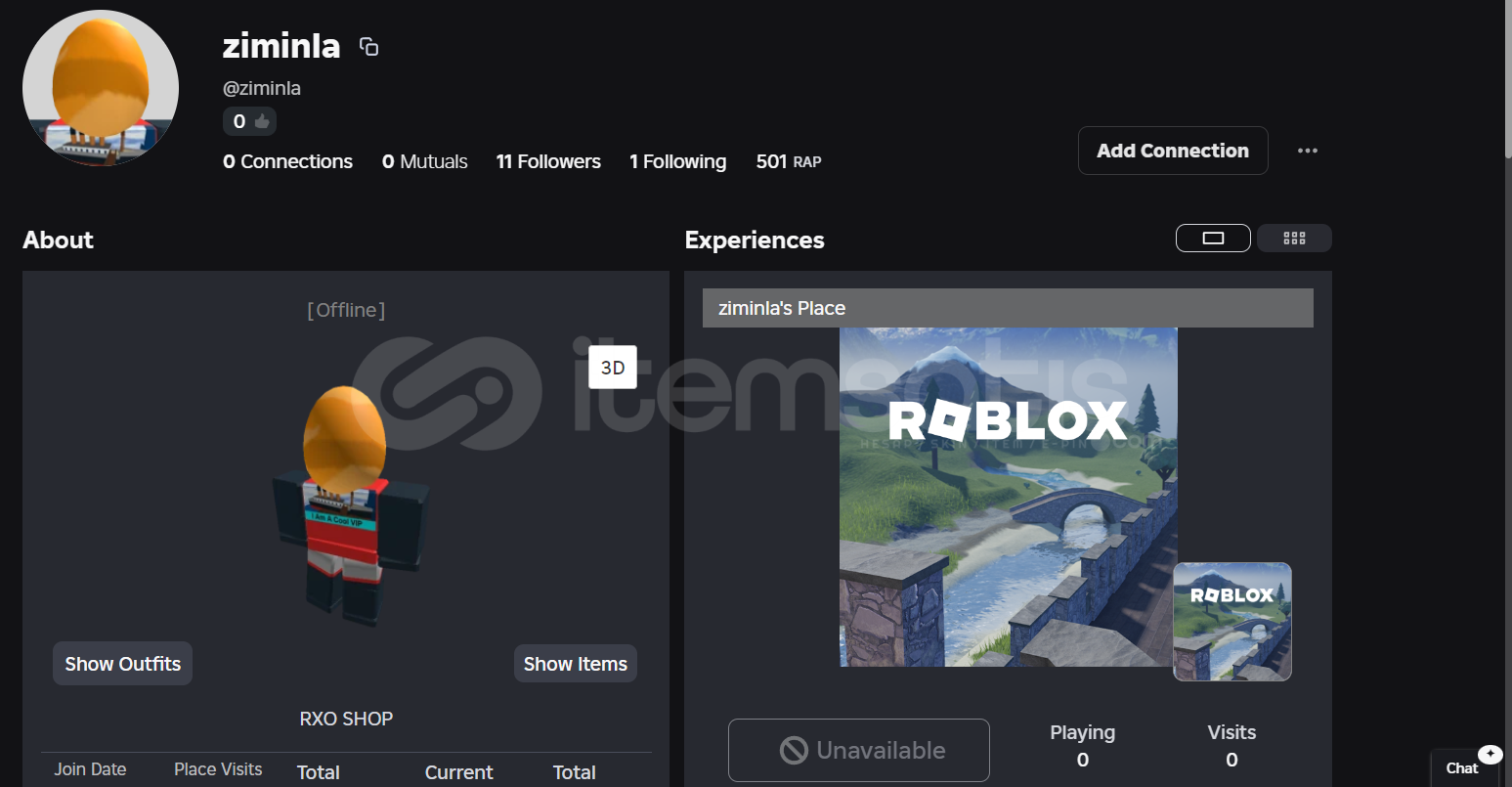1512x787 pixels.
Task: Click the Join Date stat label
Action: [x=90, y=769]
